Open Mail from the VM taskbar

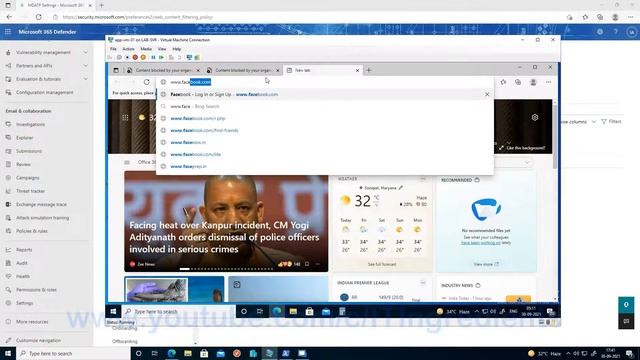[326, 311]
